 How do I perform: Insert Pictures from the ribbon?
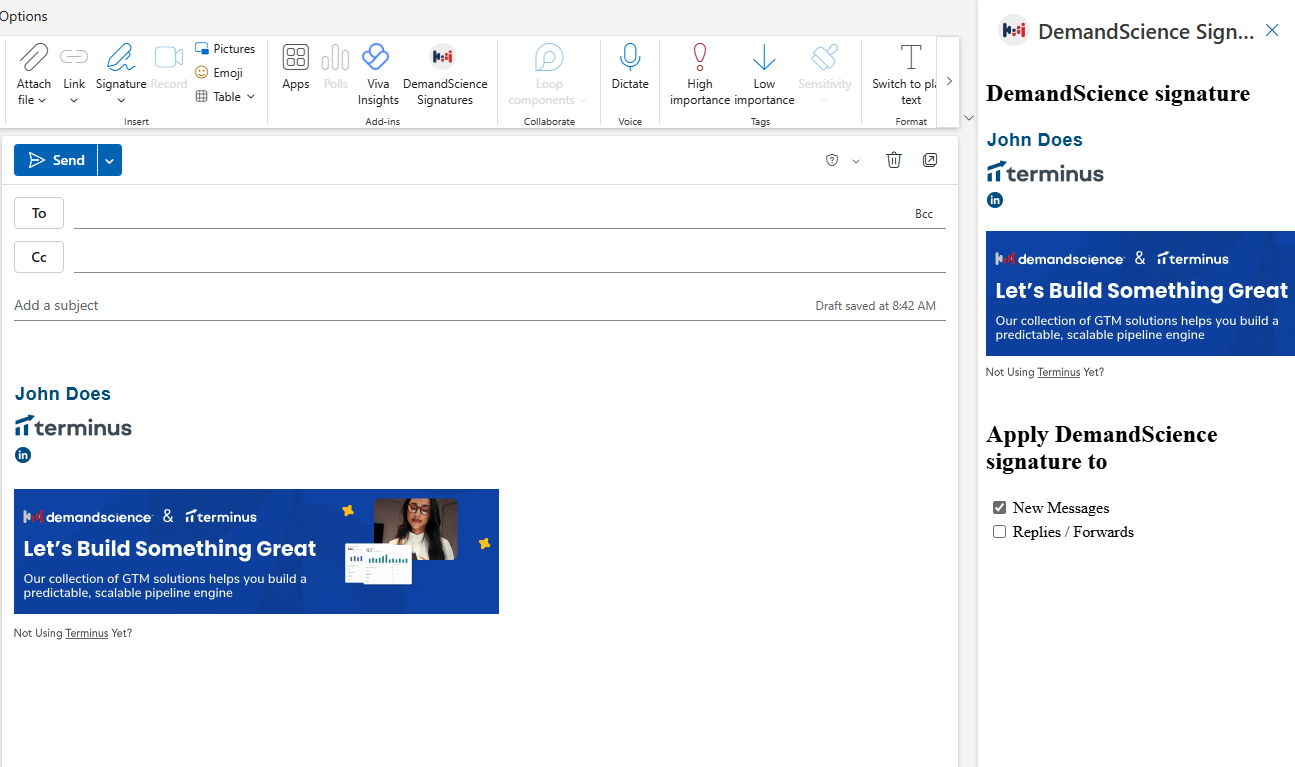pos(225,48)
